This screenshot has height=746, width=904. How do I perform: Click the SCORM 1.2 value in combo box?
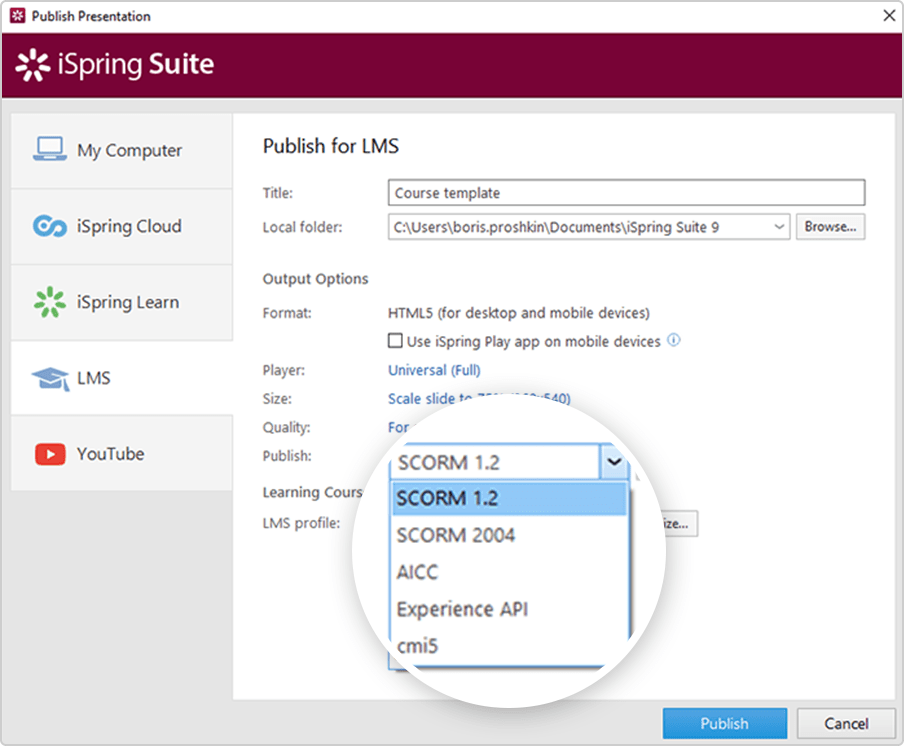pos(449,462)
